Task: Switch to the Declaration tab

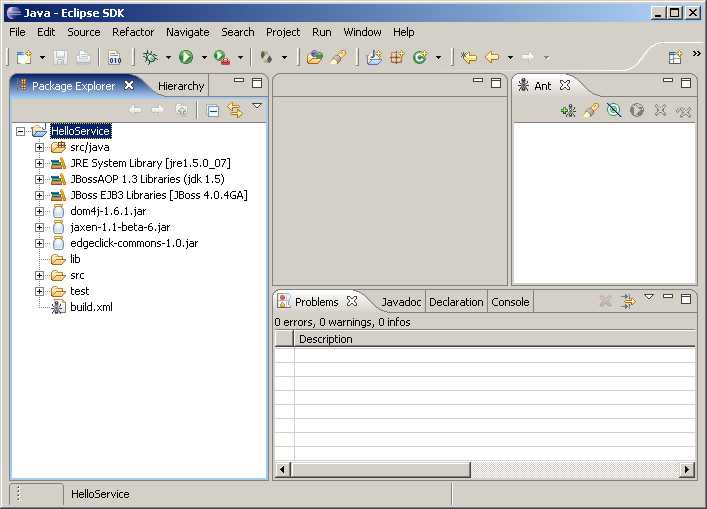Action: (x=456, y=302)
